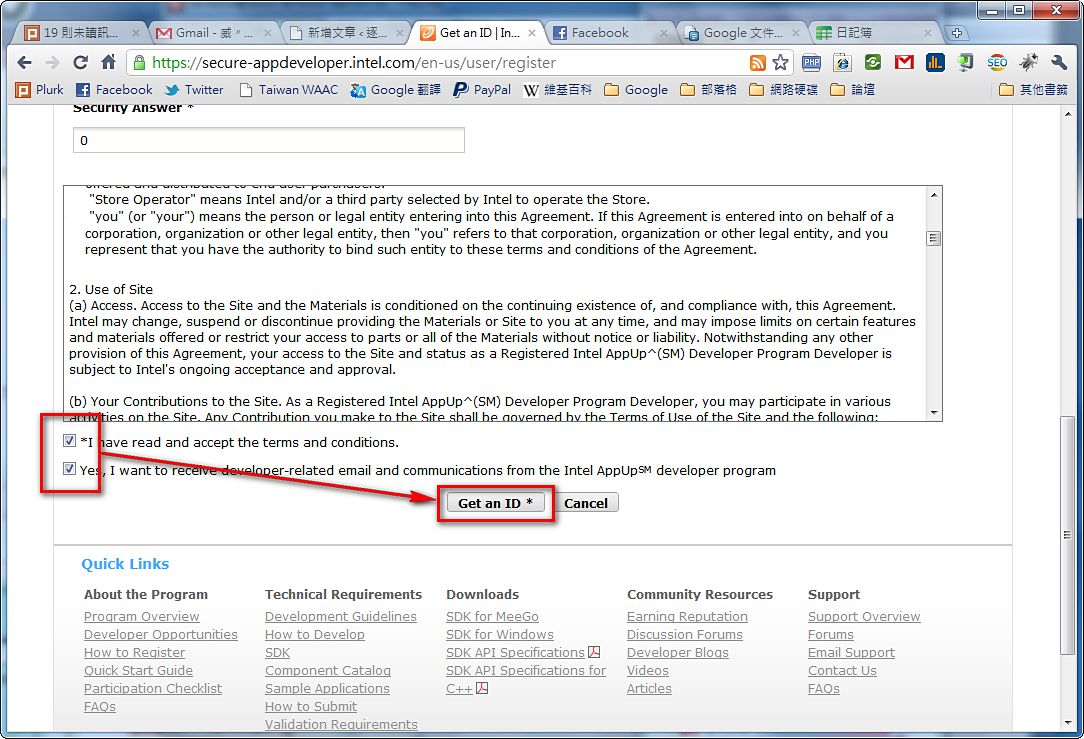Click the blue bar chart extension icon
The height and width of the screenshot is (739, 1084).
tap(935, 63)
